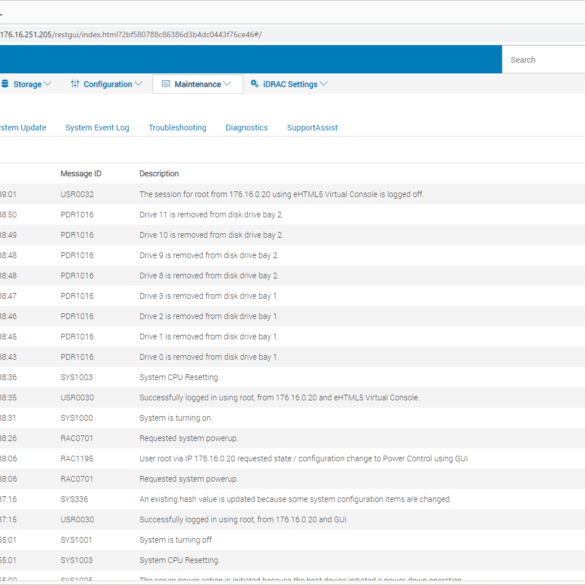The image size is (585, 585).
Task: Switch to the Troubleshooting tab
Action: click(178, 128)
